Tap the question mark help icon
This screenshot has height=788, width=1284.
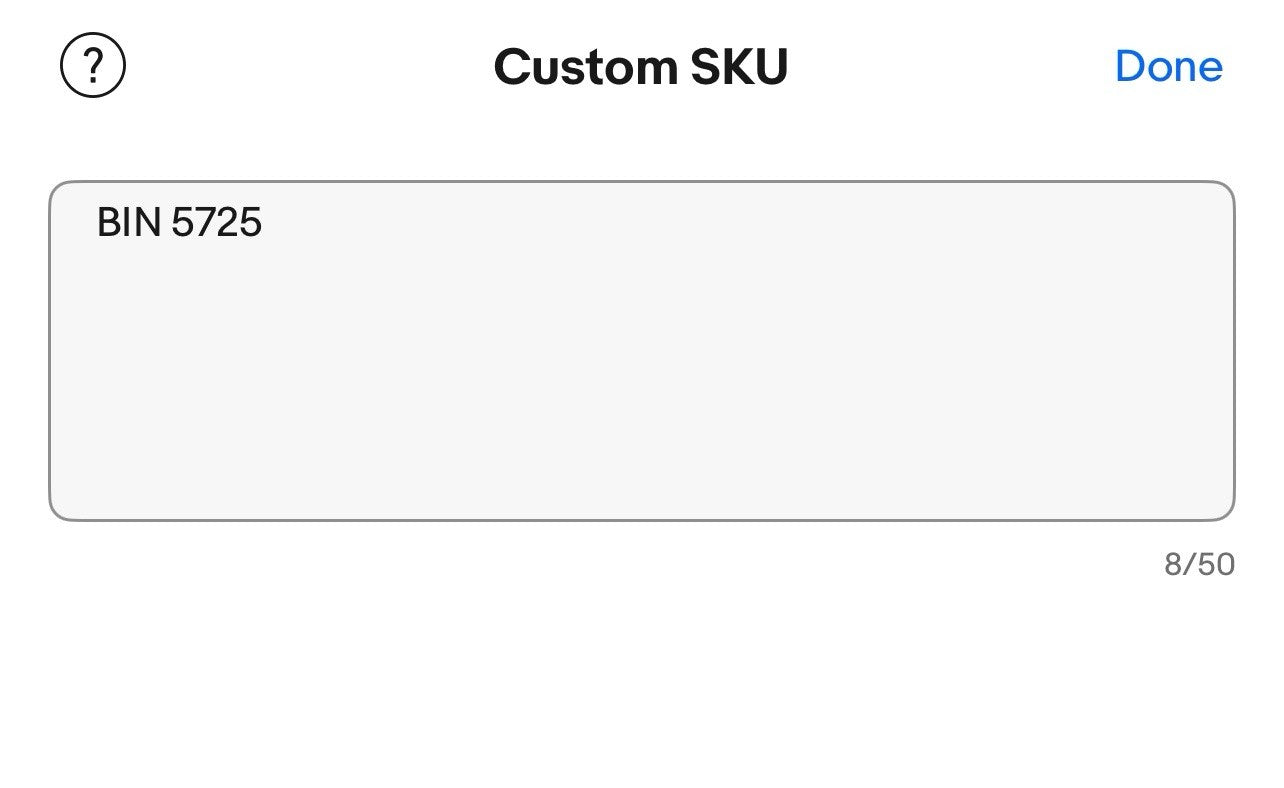(93, 66)
